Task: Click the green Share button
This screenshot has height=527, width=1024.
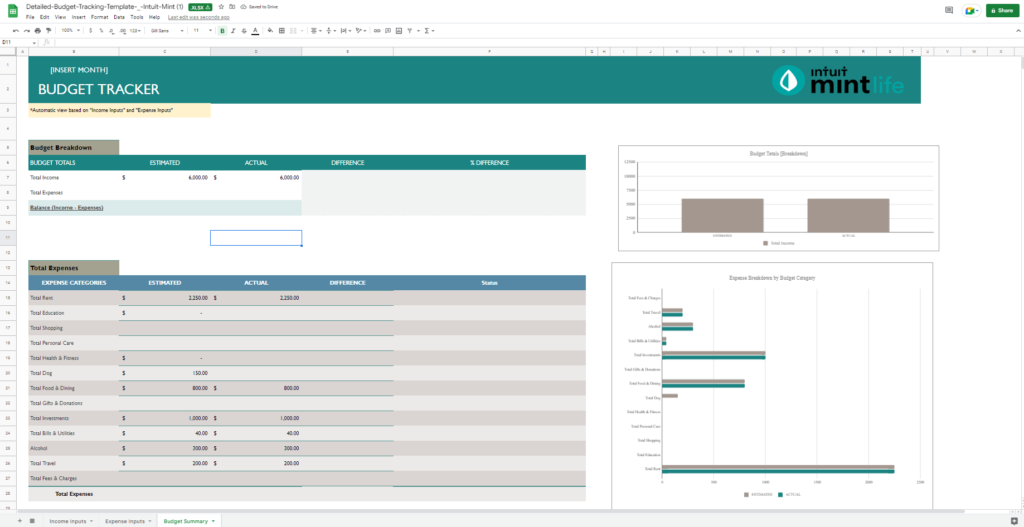Action: (1001, 10)
